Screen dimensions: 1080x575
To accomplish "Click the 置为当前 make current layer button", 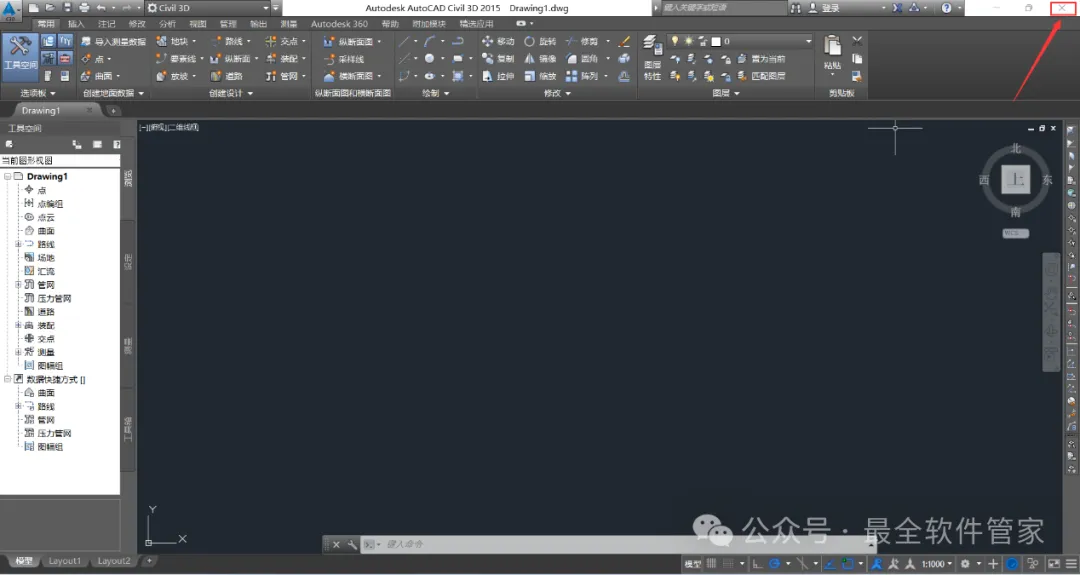I will (x=761, y=59).
